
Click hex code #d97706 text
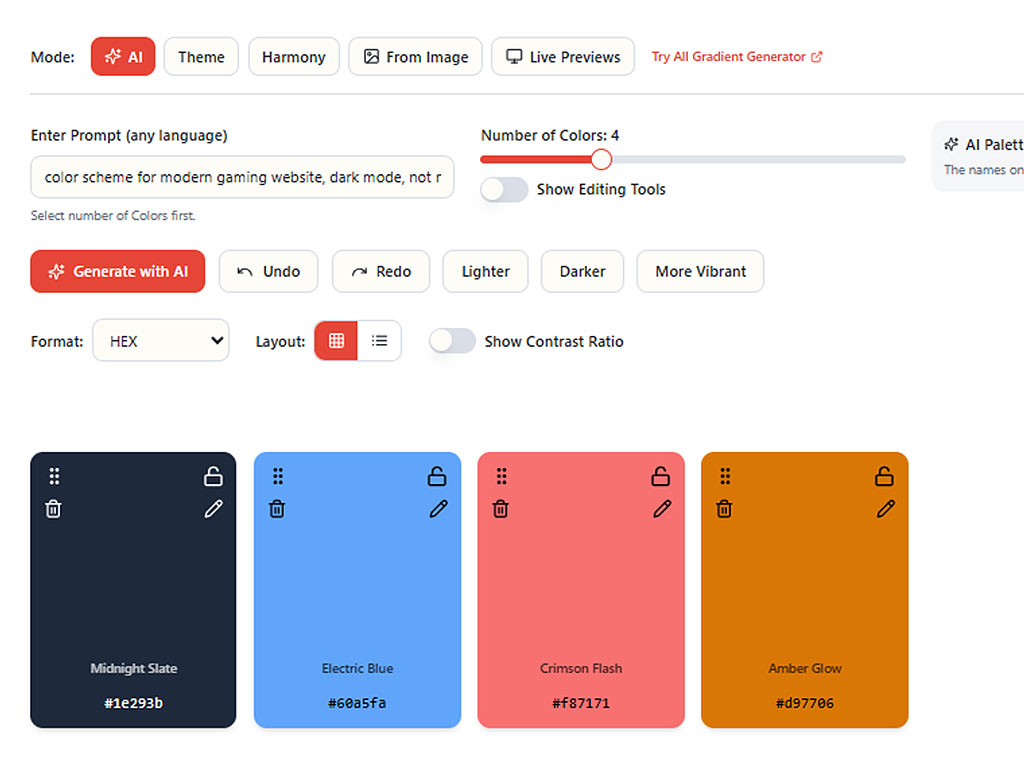[805, 703]
